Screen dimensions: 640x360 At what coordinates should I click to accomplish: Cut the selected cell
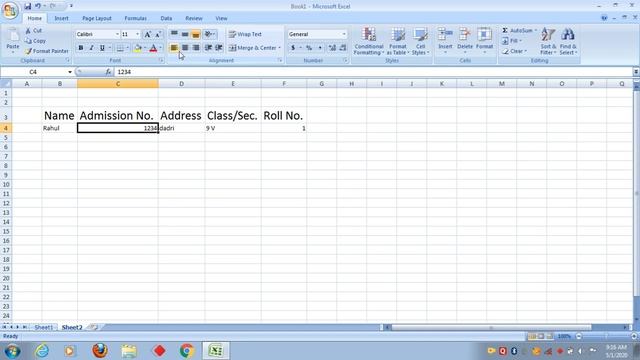pyautogui.click(x=33, y=31)
